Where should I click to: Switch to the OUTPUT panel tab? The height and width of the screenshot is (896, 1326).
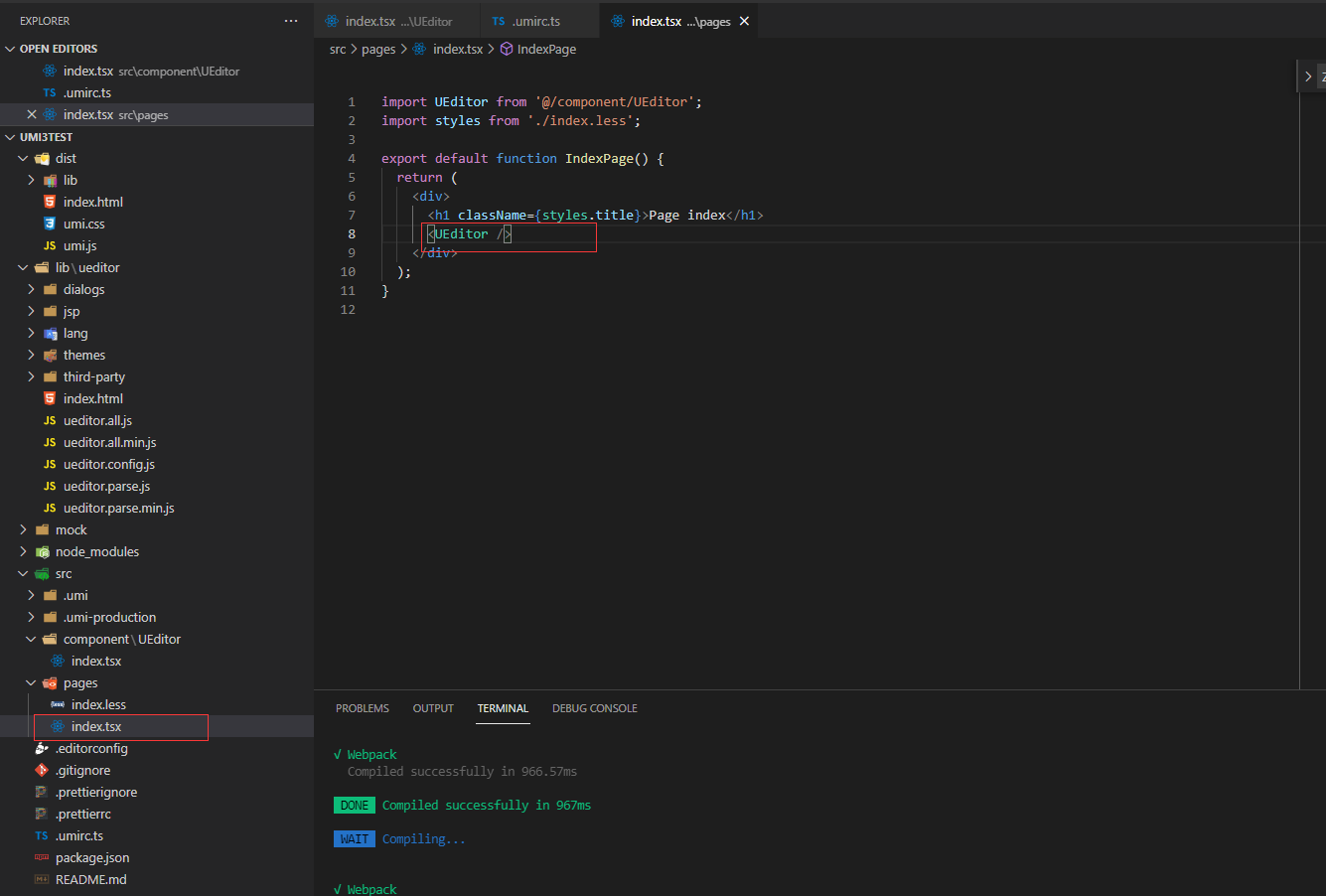432,708
